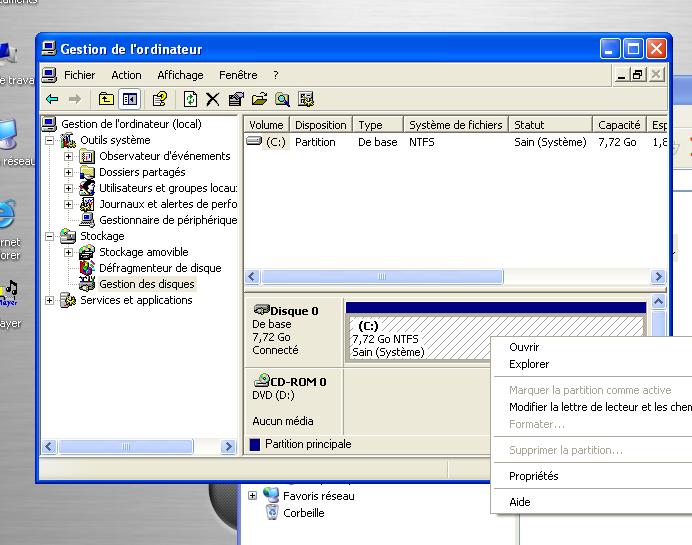Image resolution: width=692 pixels, height=545 pixels.
Task: Open the Fichier menu
Action: click(79, 75)
